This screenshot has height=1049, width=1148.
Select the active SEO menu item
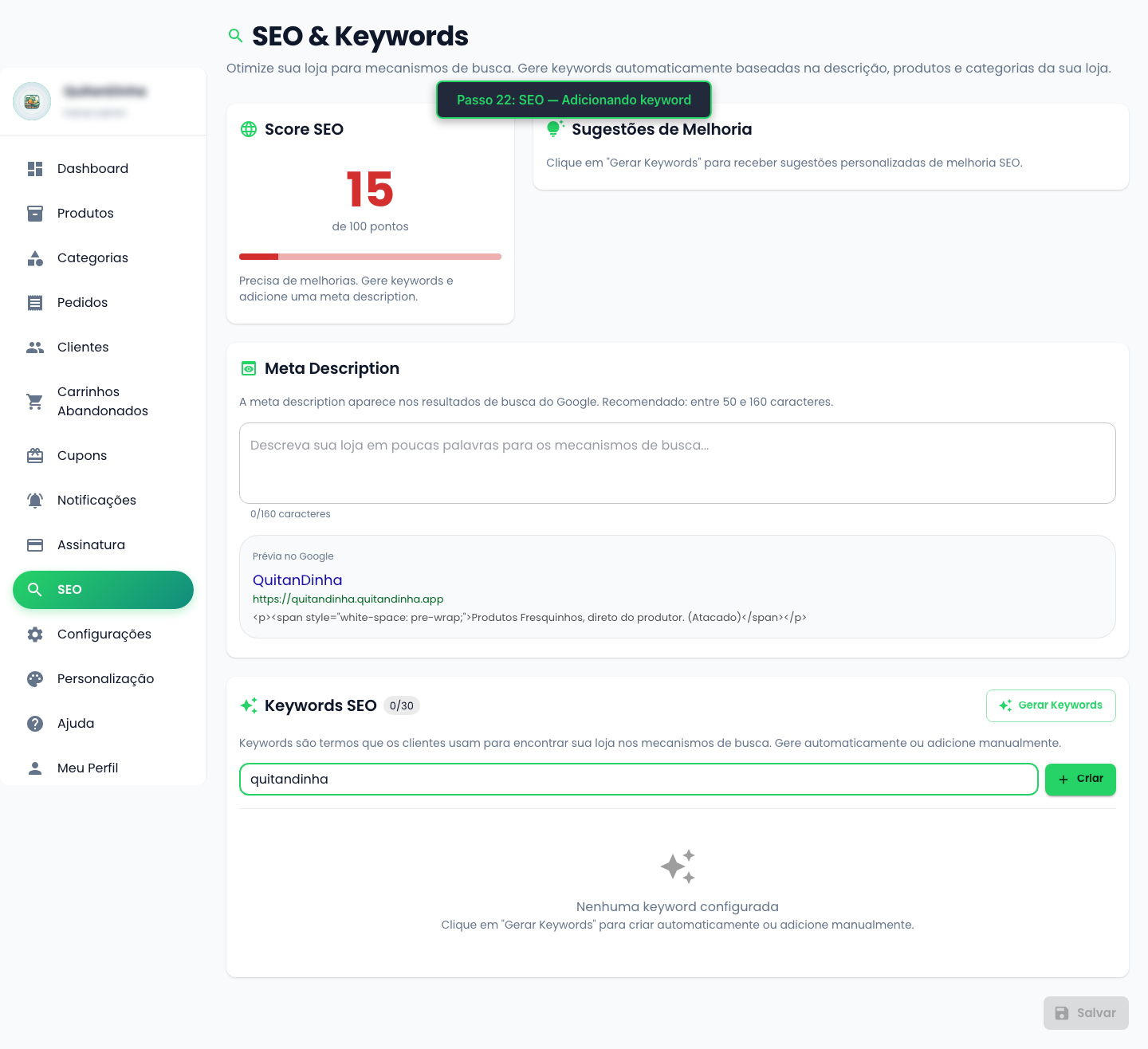103,590
